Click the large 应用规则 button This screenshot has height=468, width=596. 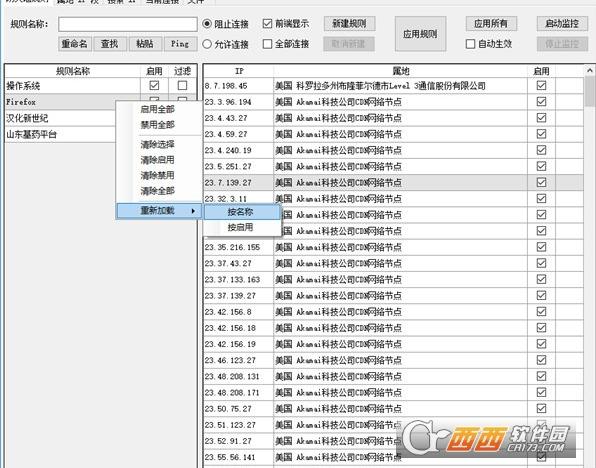click(x=420, y=34)
